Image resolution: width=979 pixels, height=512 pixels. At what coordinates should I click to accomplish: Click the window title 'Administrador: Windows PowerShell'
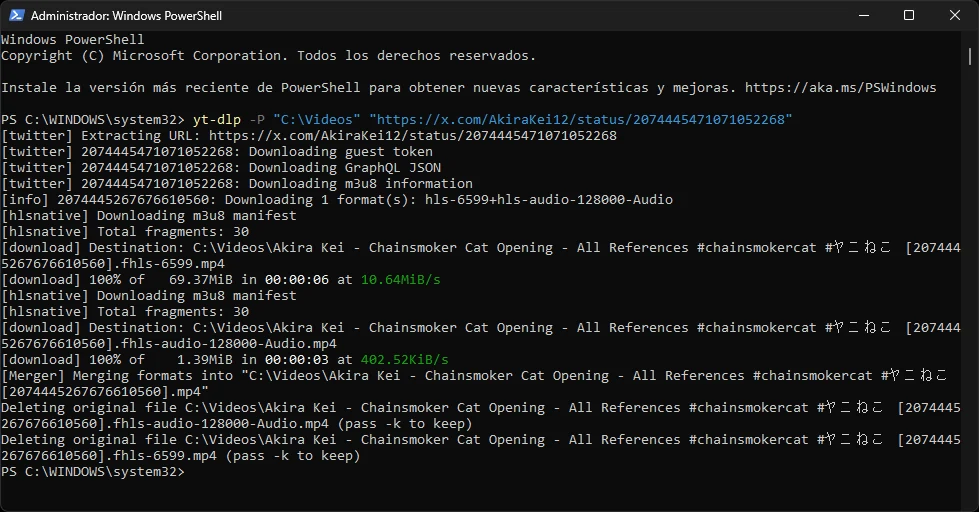coord(126,16)
